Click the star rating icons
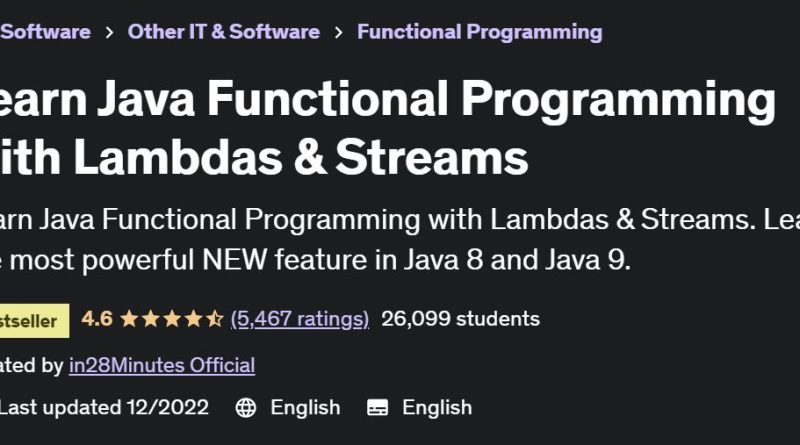 [172, 319]
